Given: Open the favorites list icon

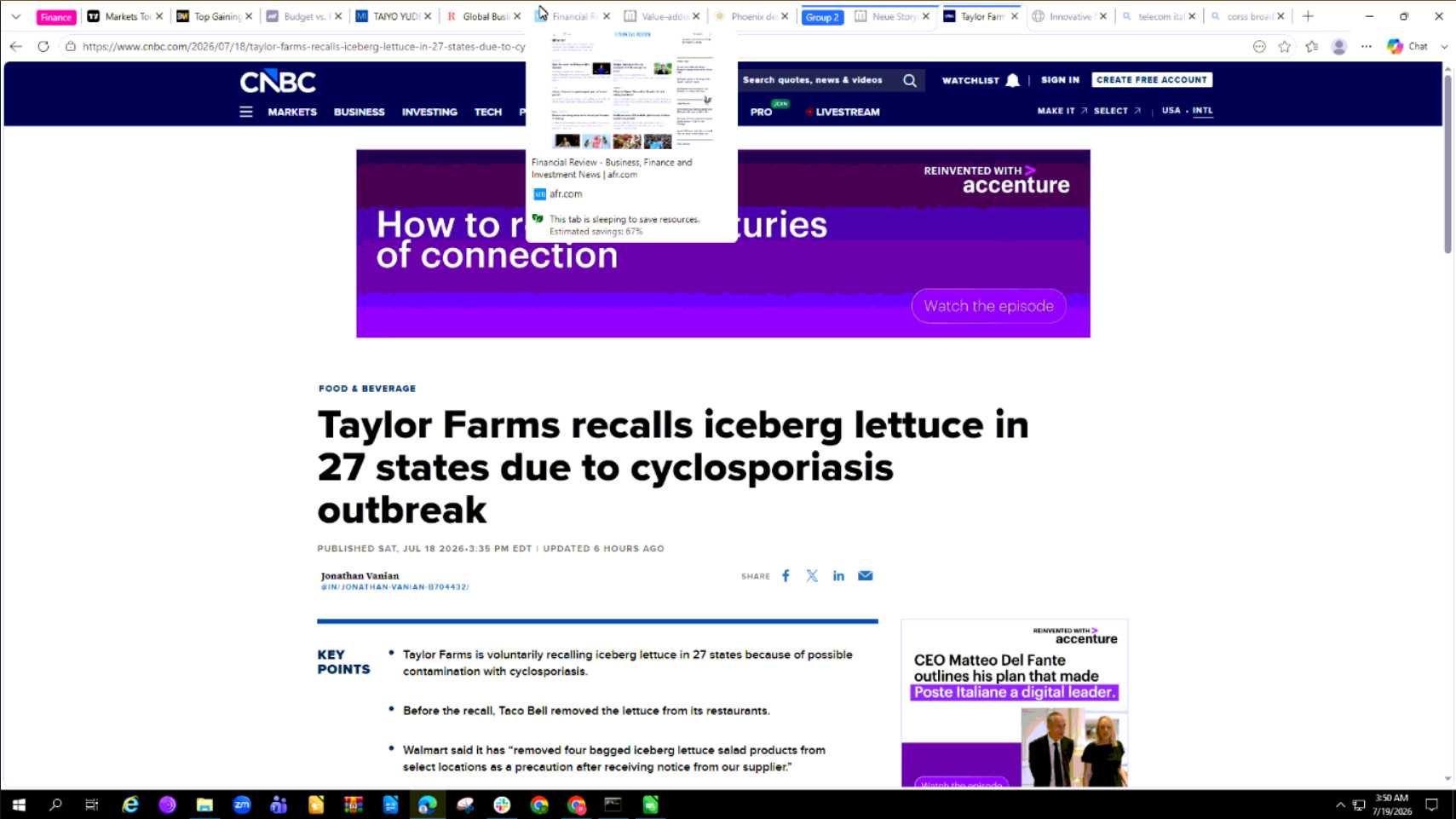Looking at the screenshot, I should (1312, 46).
